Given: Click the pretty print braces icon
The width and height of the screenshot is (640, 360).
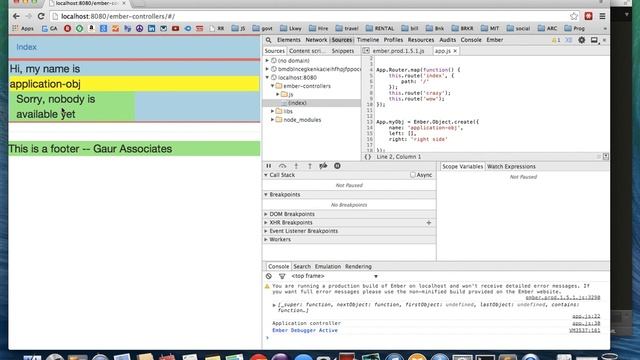Looking at the screenshot, I should point(368,157).
